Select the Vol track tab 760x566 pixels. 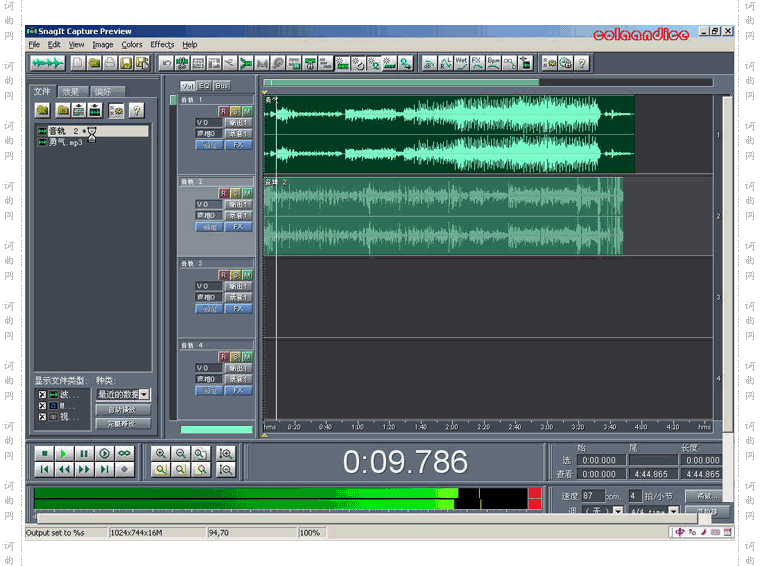pos(188,86)
